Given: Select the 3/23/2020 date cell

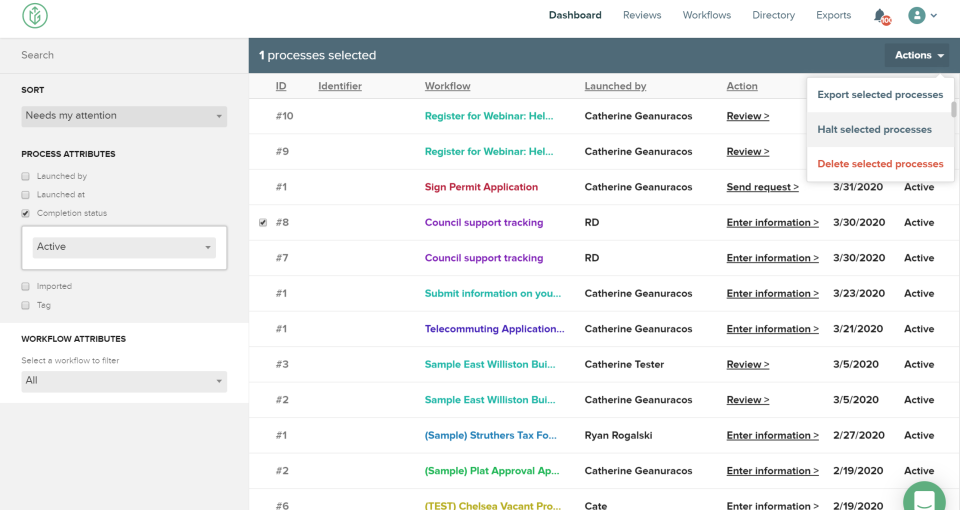Looking at the screenshot, I should click(x=859, y=294).
